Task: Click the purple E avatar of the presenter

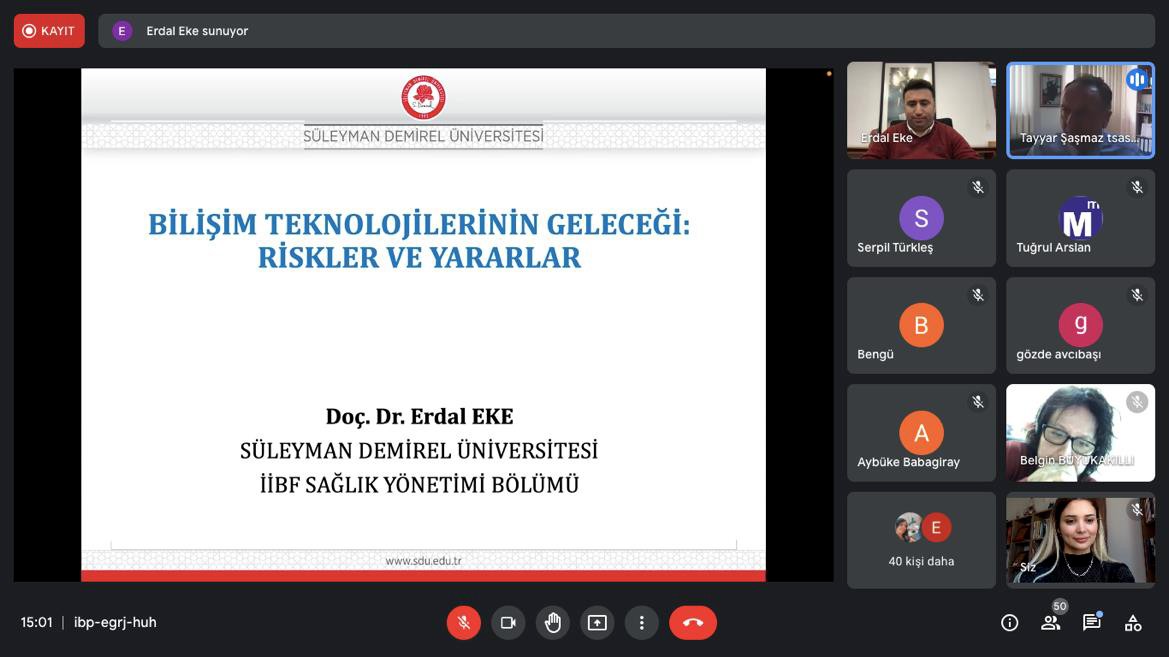Action: pos(122,31)
